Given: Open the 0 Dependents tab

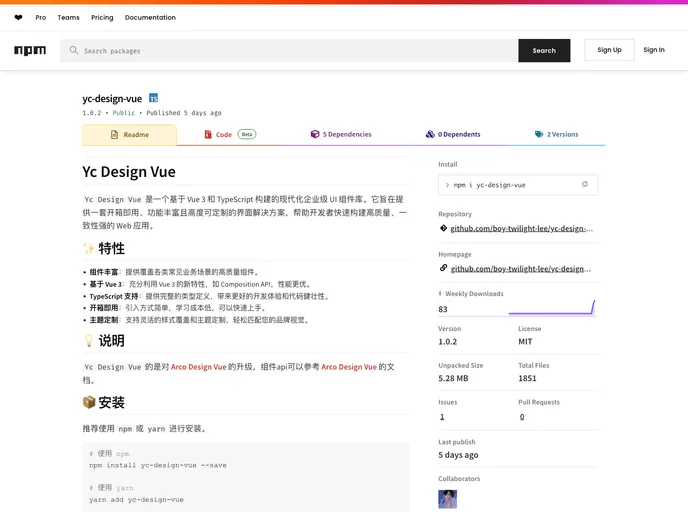Looking at the screenshot, I should point(453,134).
